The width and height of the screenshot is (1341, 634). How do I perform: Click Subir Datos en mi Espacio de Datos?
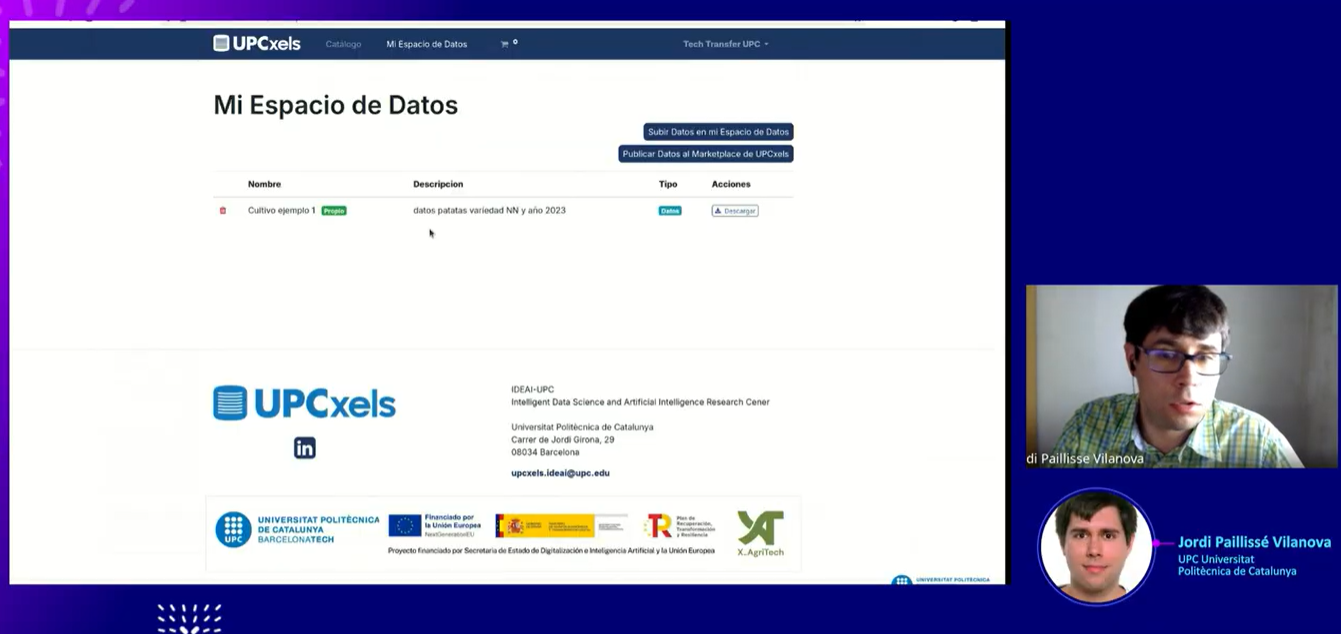[718, 132]
